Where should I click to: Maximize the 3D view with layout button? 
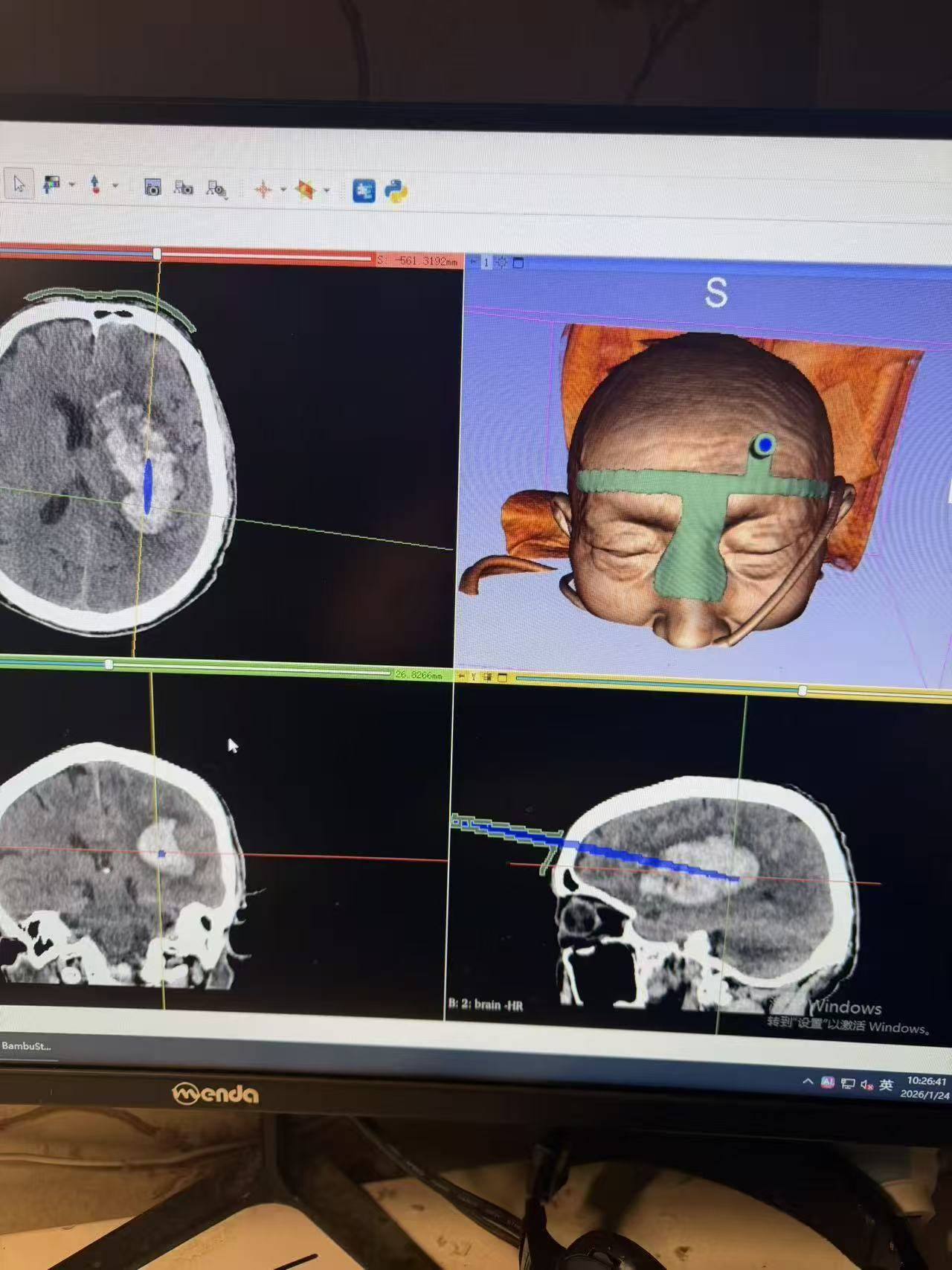pos(518,263)
